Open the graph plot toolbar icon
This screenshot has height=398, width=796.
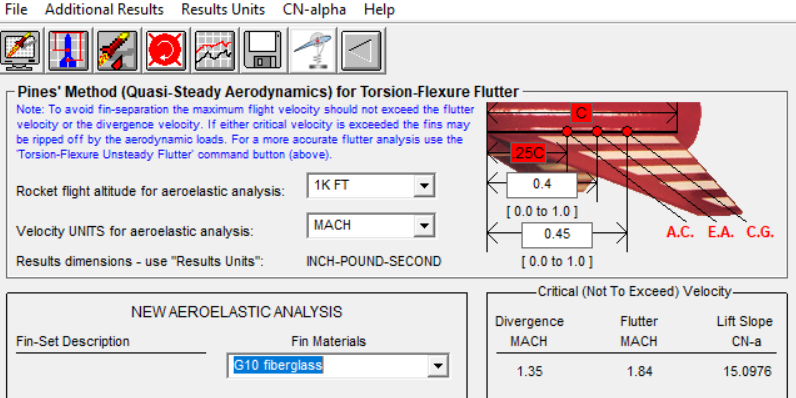pyautogui.click(x=215, y=51)
